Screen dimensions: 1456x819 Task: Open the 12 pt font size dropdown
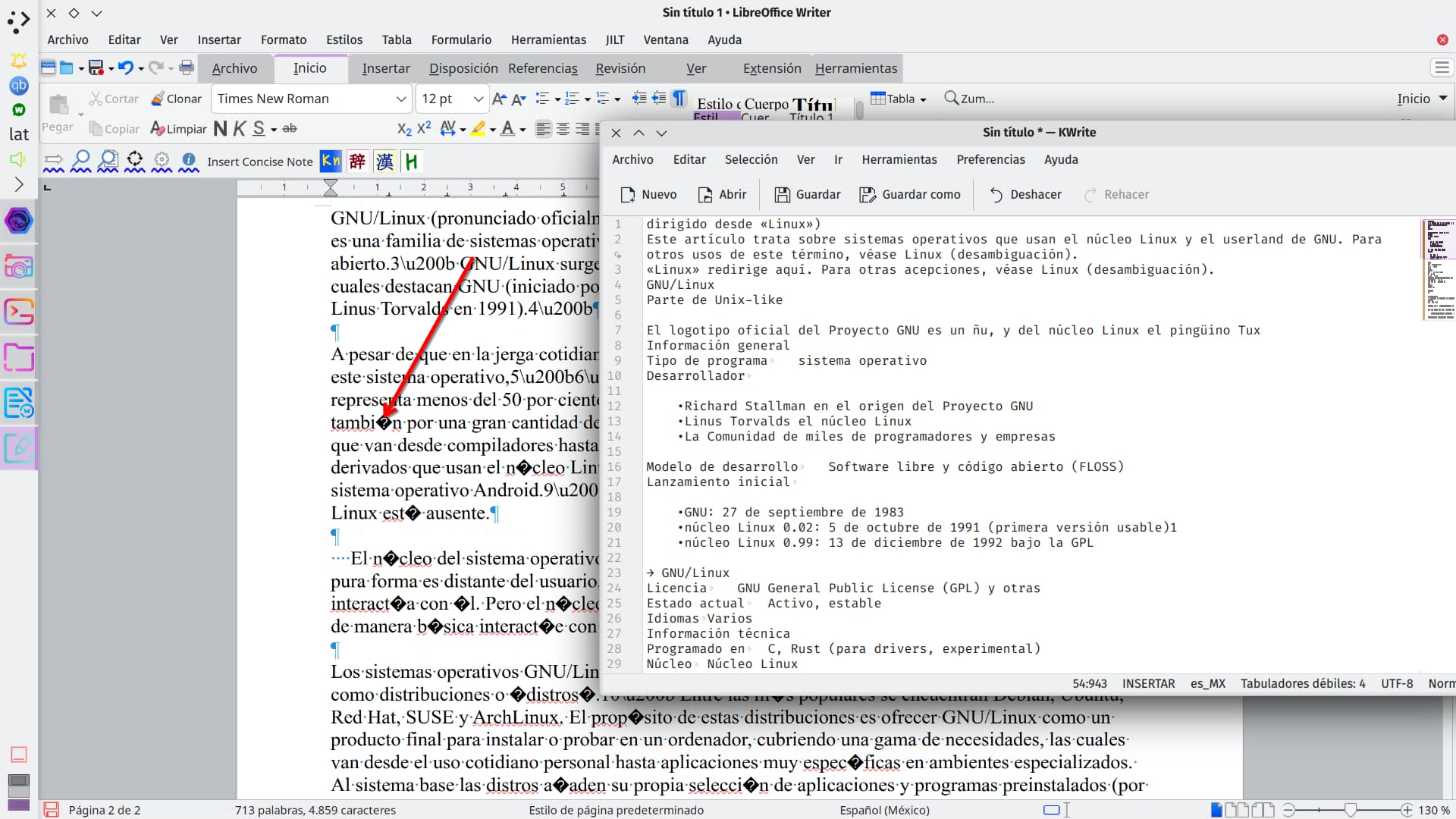coord(478,99)
